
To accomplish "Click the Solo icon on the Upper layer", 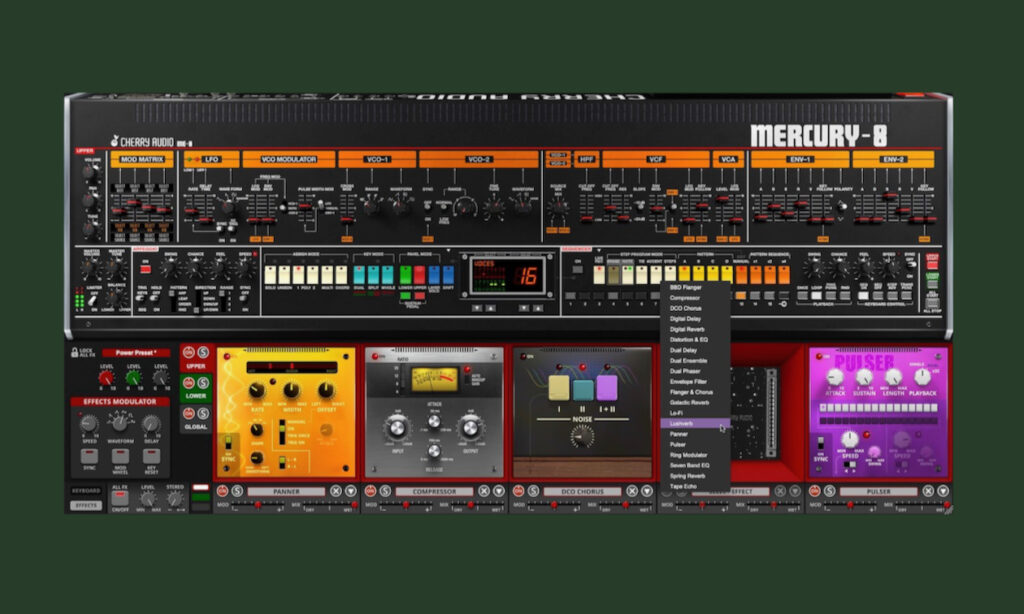I will coord(202,352).
